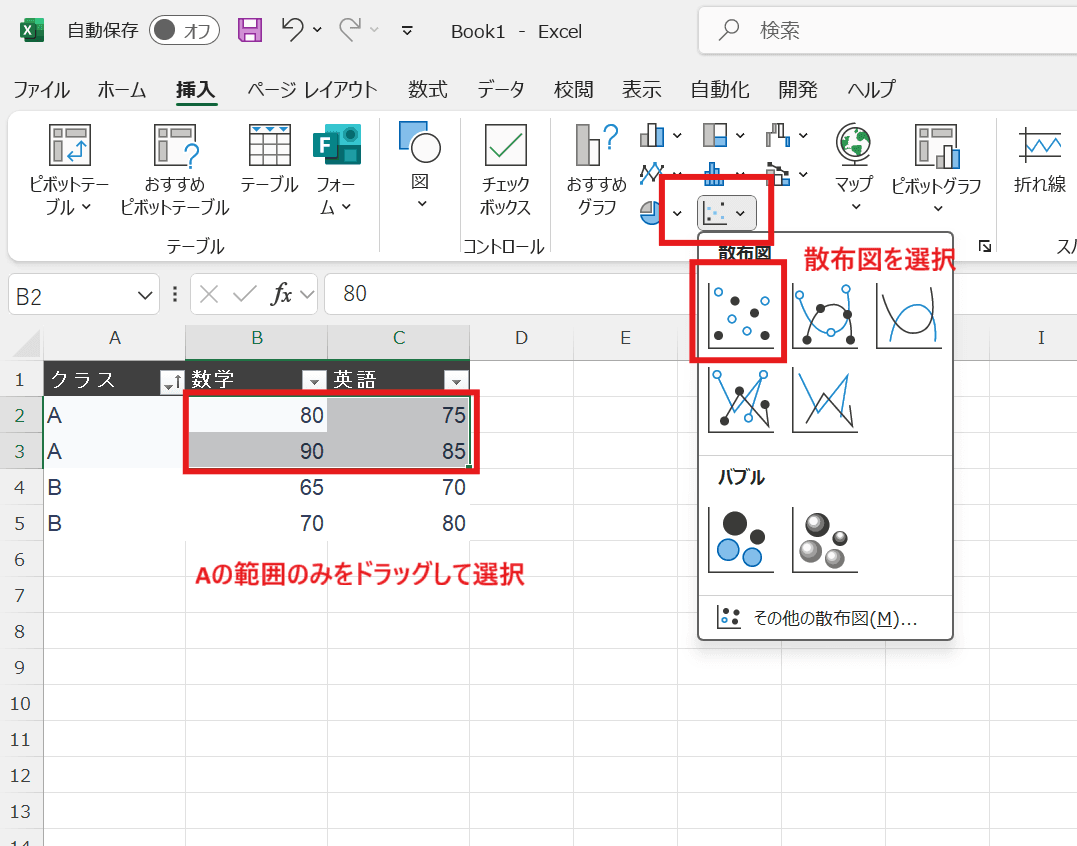Select scatter with straight lines and markers
The height and width of the screenshot is (846, 1077).
pyautogui.click(x=740, y=400)
